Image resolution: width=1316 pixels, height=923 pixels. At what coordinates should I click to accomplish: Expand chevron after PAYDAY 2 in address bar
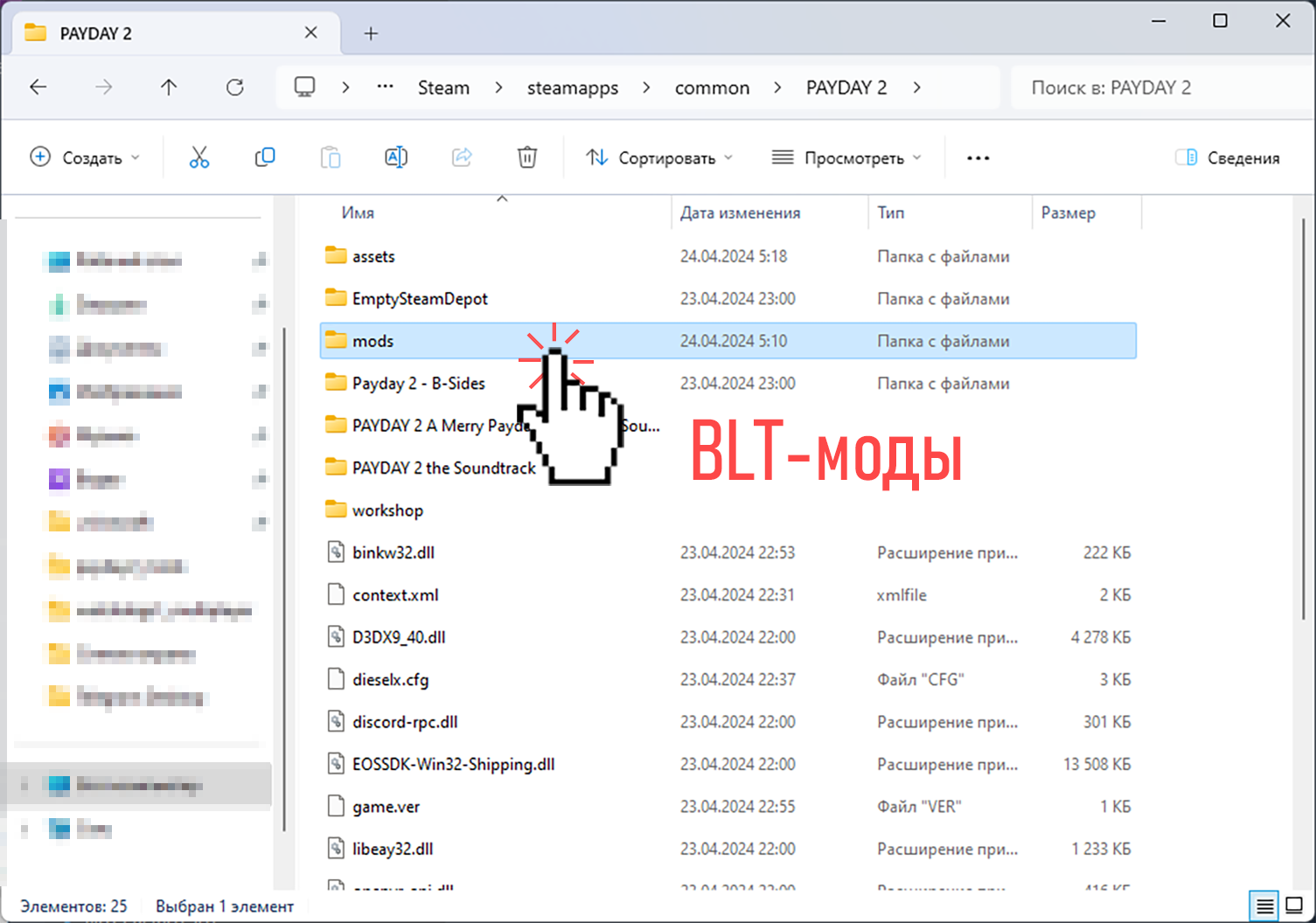(916, 87)
